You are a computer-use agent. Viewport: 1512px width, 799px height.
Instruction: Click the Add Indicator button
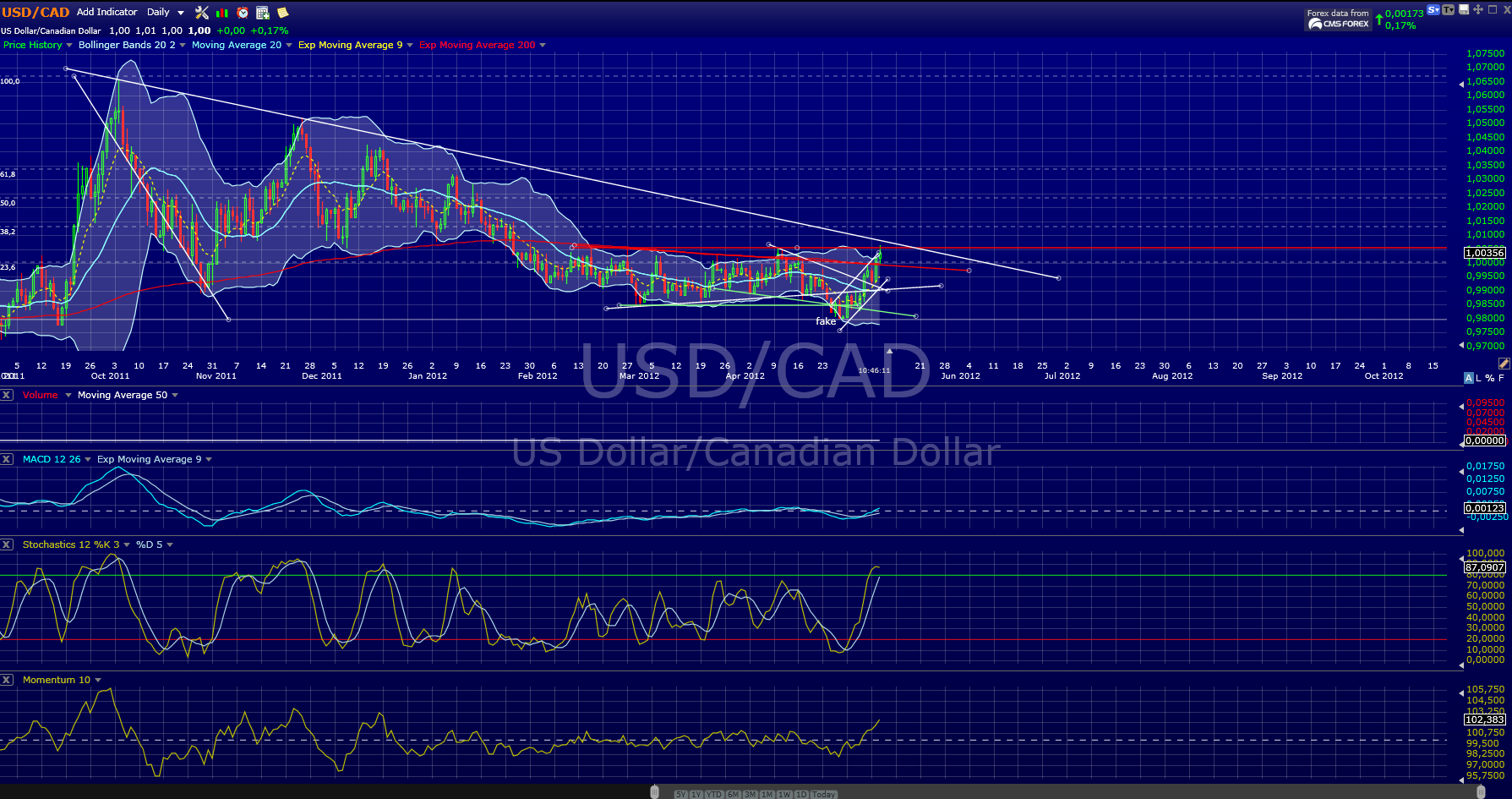click(x=107, y=12)
